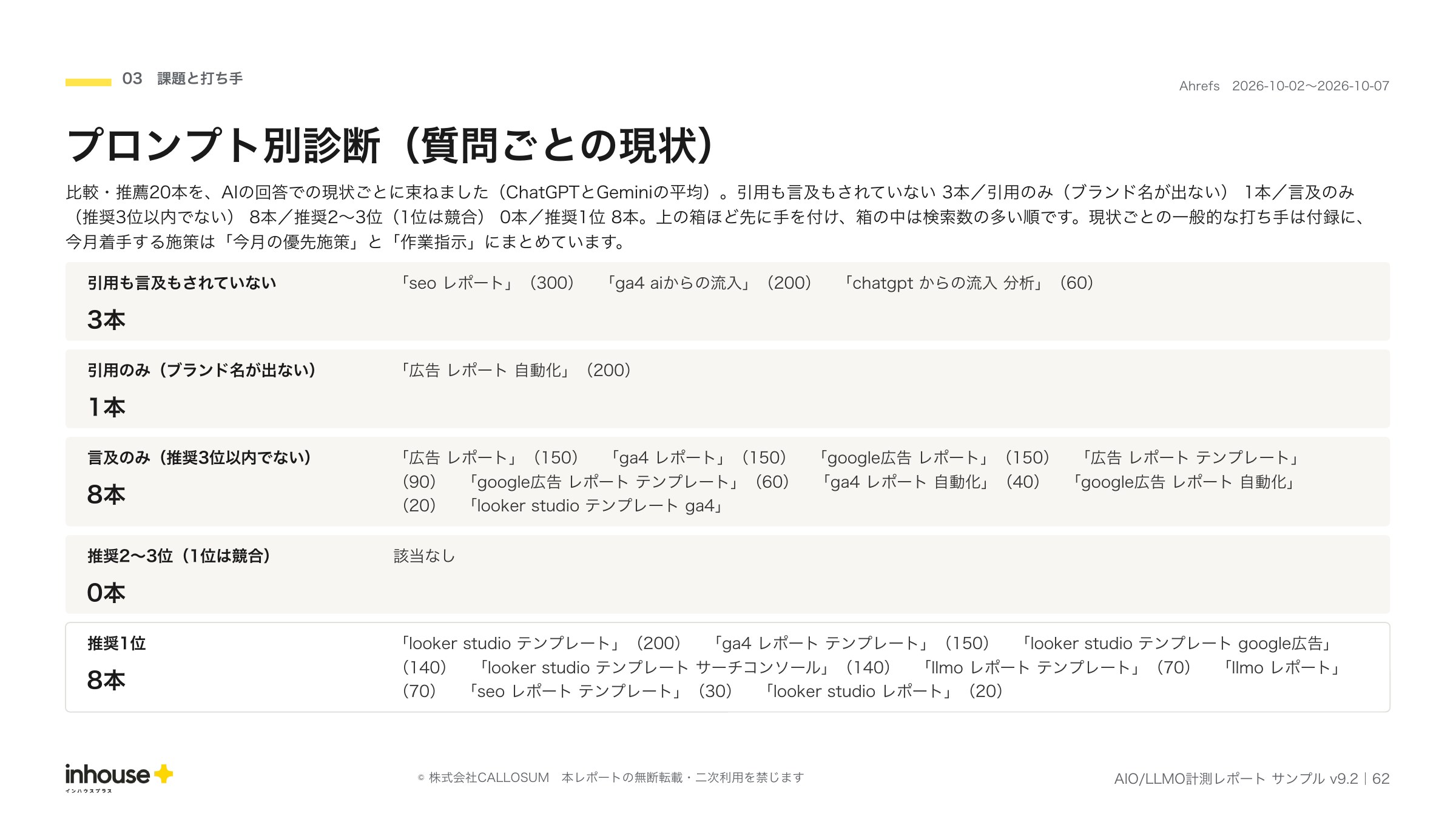Click keyword 「seo レポート テンプレート」 (30)

[600, 691]
